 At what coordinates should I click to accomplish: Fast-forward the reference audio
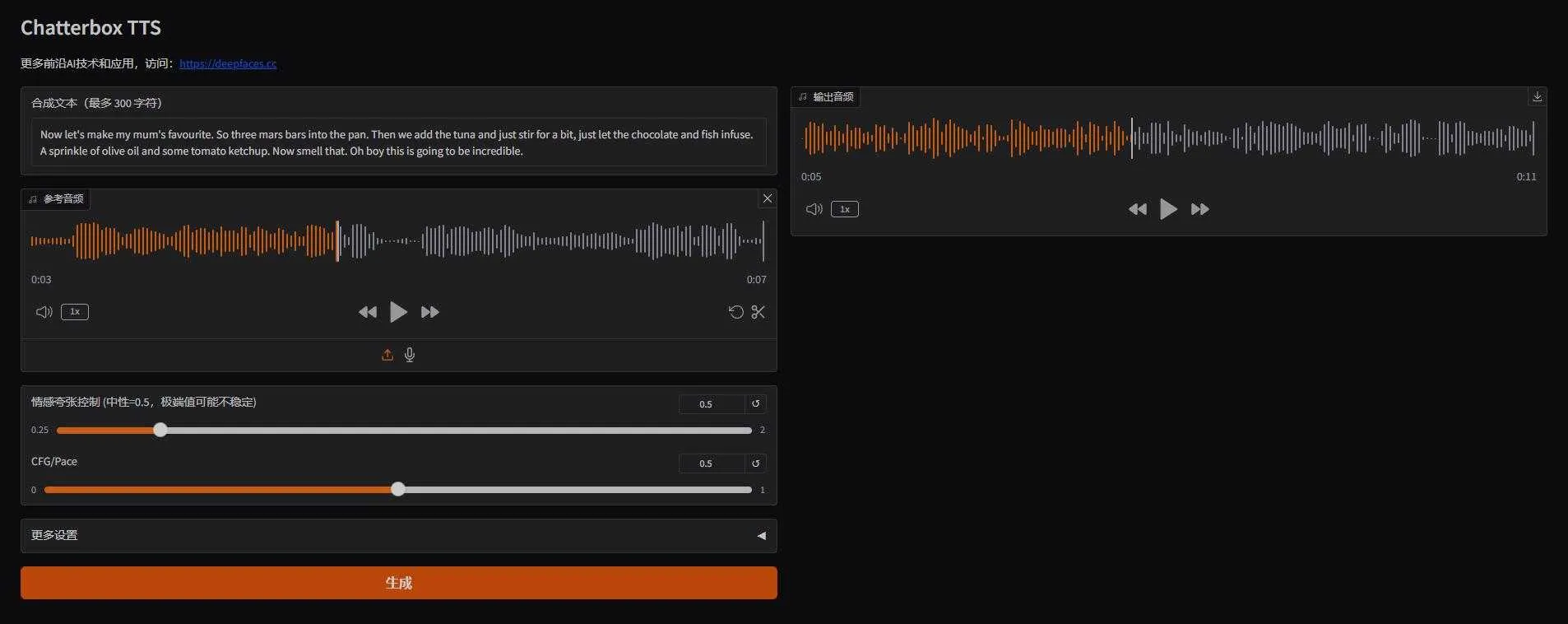click(x=429, y=312)
